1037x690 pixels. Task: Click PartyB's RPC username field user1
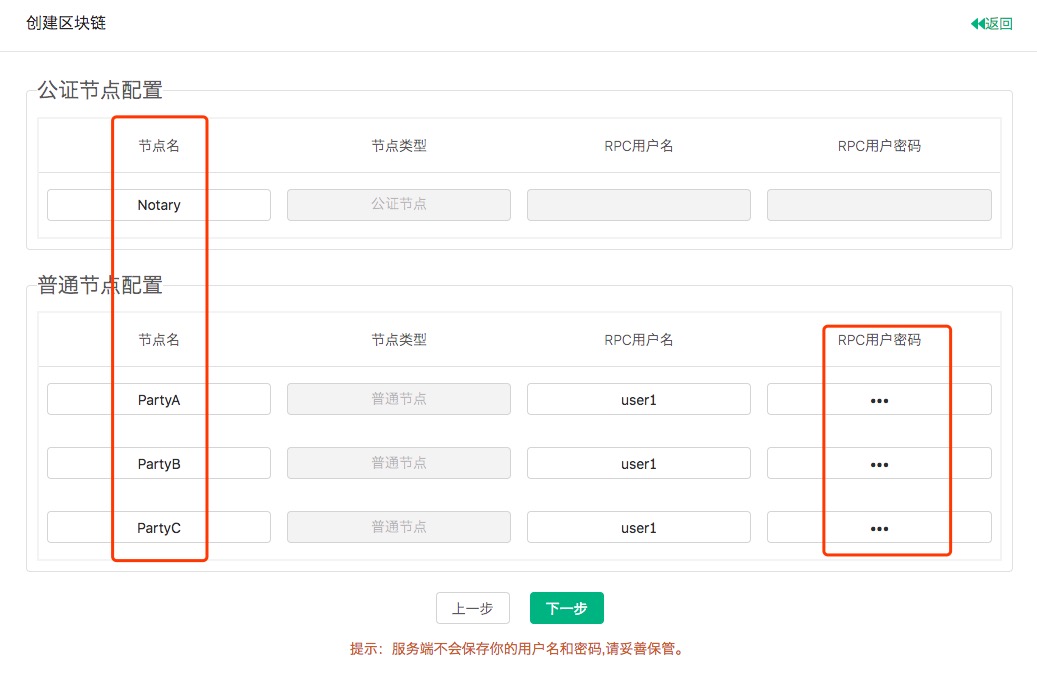pyautogui.click(x=639, y=464)
